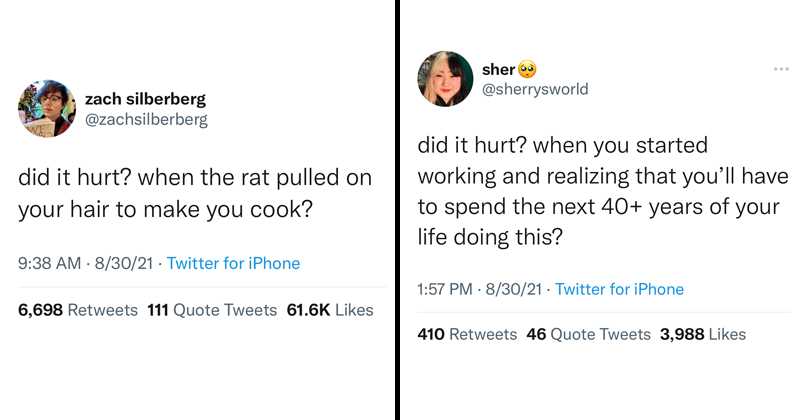Click the rat pulled on your hair tweet text
The image size is (800, 420).
pos(195,195)
